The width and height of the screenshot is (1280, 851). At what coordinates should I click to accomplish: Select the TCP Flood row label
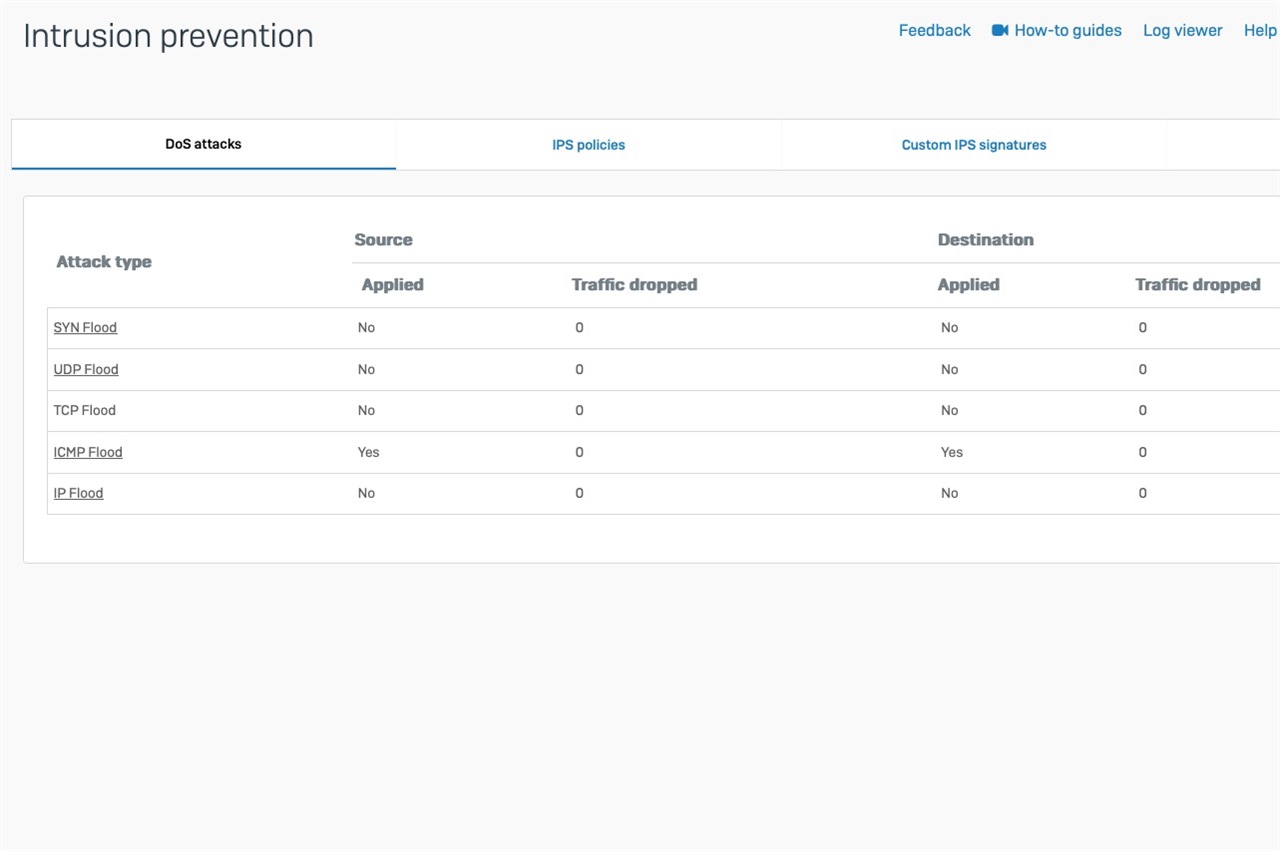84,411
